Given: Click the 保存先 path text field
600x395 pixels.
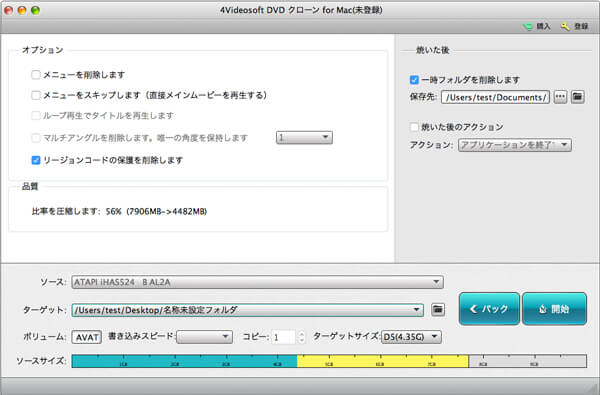Looking at the screenshot, I should point(496,97).
